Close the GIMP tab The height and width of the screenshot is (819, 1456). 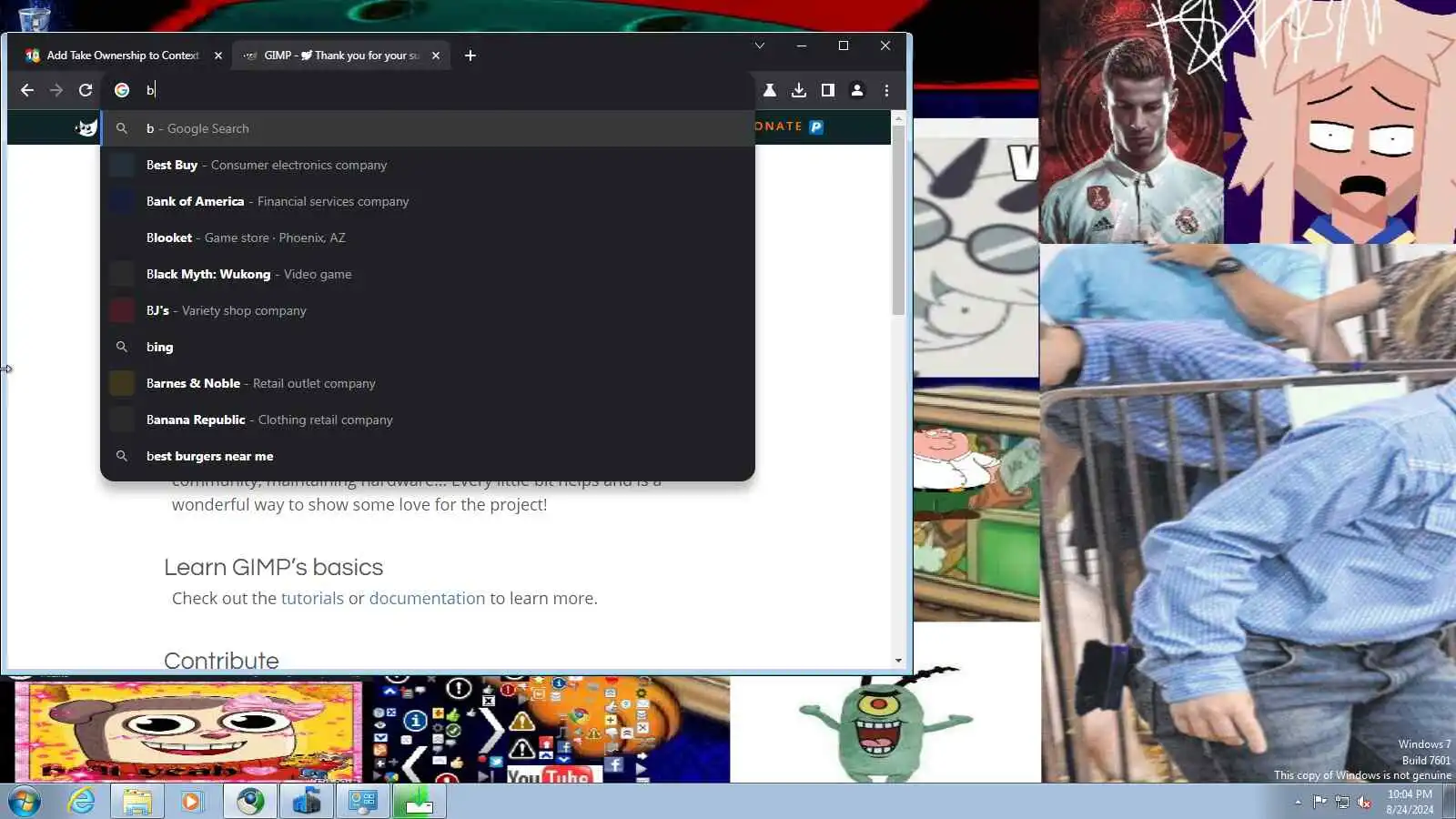(436, 56)
